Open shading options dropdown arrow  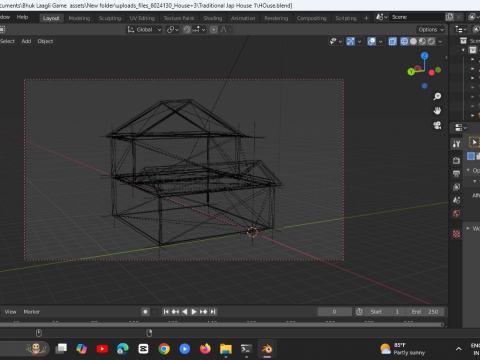[440, 41]
